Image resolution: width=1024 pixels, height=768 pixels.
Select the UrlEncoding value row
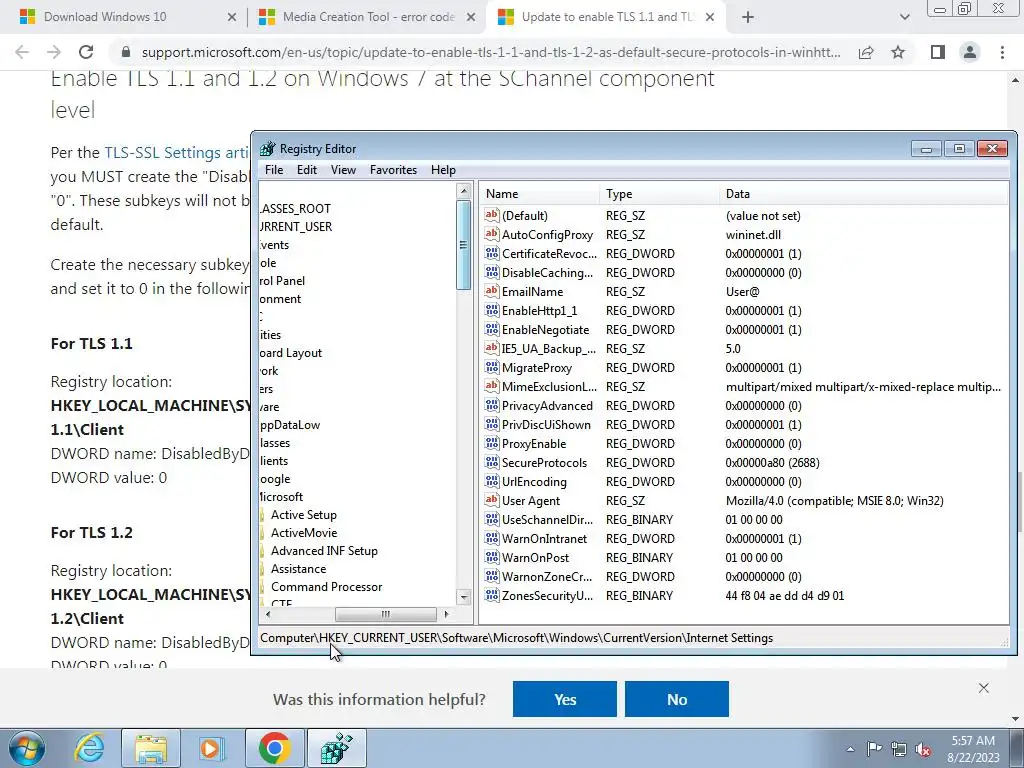(x=744, y=481)
